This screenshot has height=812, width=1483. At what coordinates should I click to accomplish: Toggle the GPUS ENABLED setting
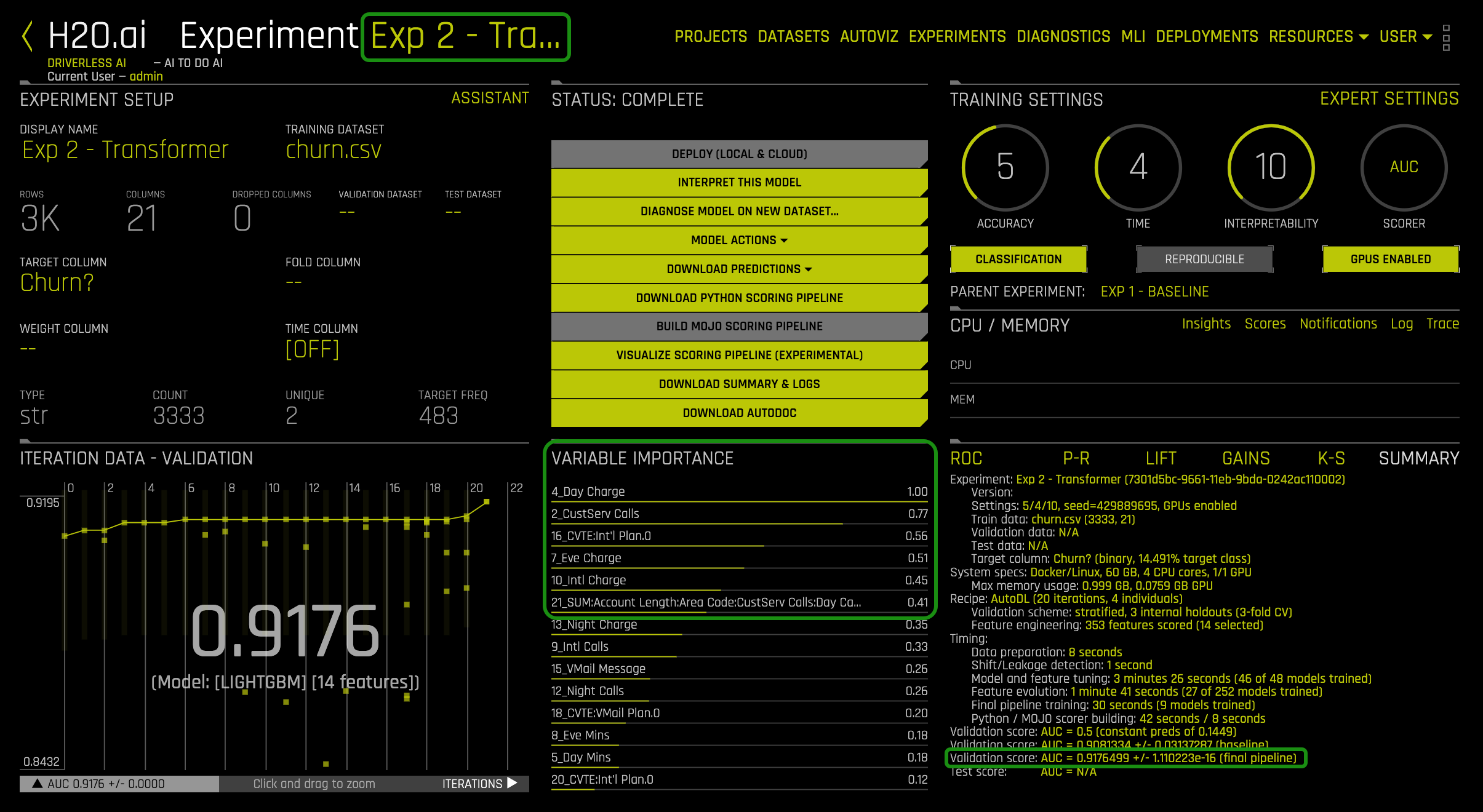coord(1391,259)
